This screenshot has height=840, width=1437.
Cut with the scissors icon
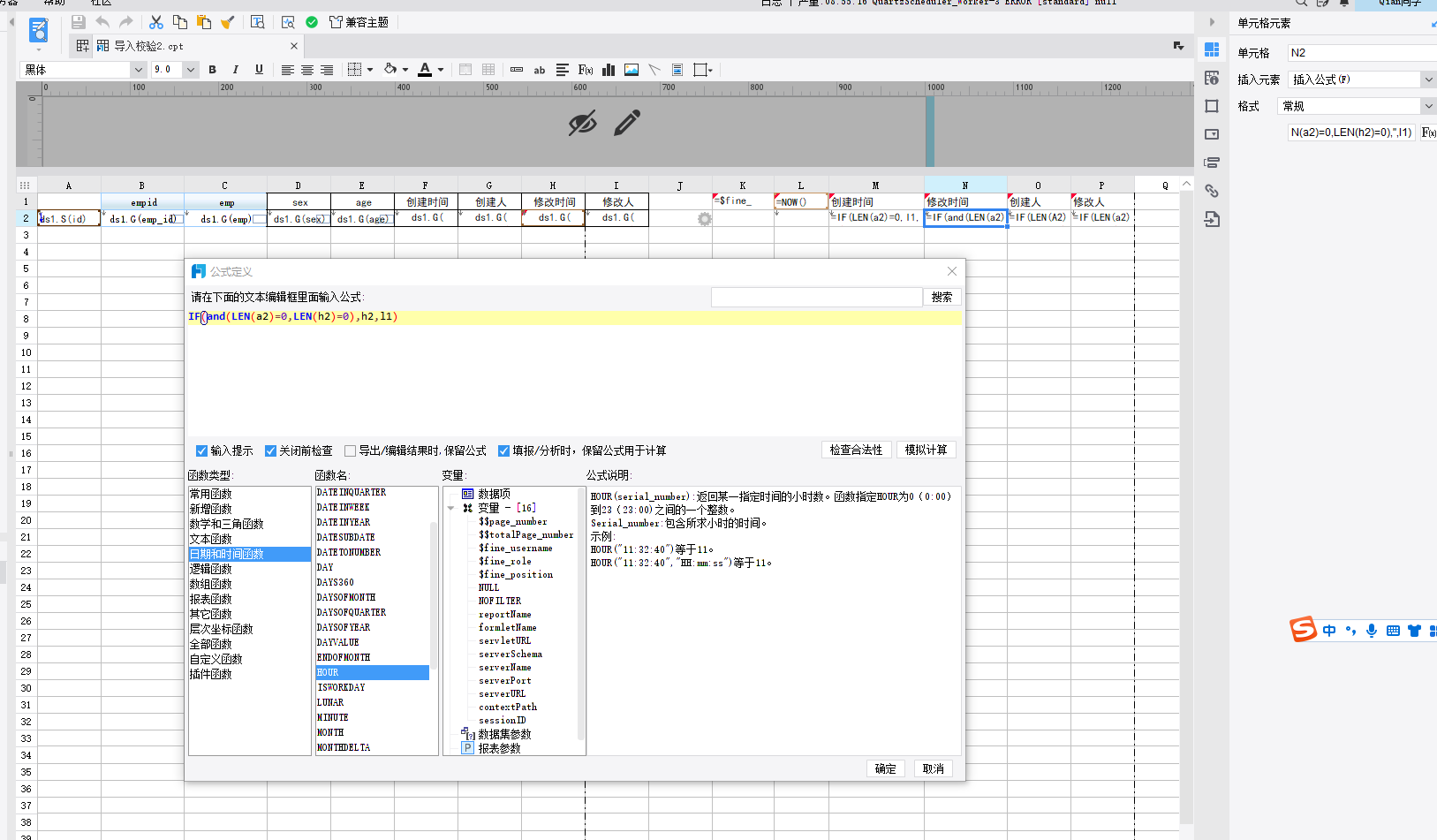pyautogui.click(x=156, y=22)
